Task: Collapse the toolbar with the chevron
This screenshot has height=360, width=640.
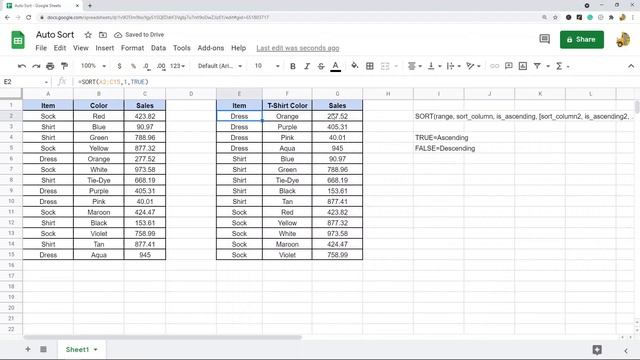Action: pos(631,66)
